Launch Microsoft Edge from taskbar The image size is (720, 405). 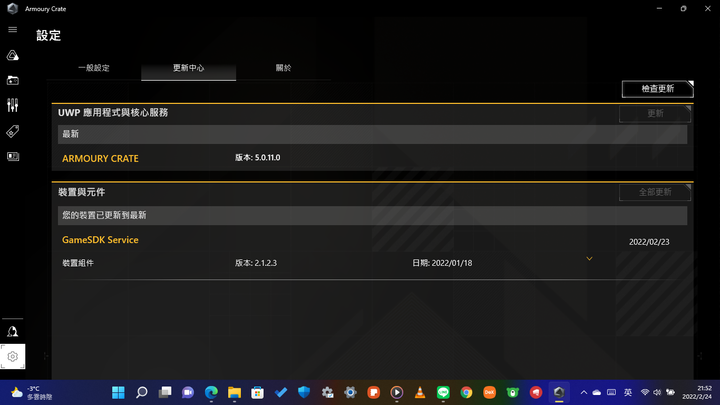click(x=211, y=392)
